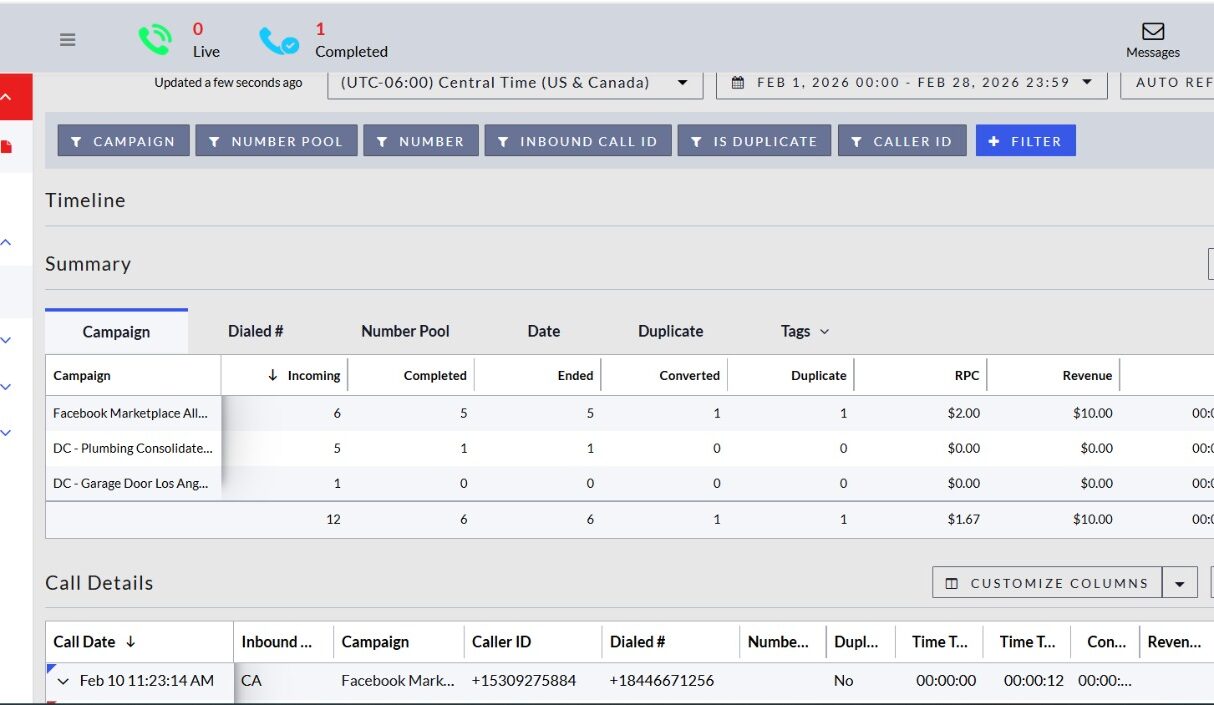Image resolution: width=1214 pixels, height=705 pixels.
Task: Click the Customize Columns button
Action: click(x=1047, y=583)
